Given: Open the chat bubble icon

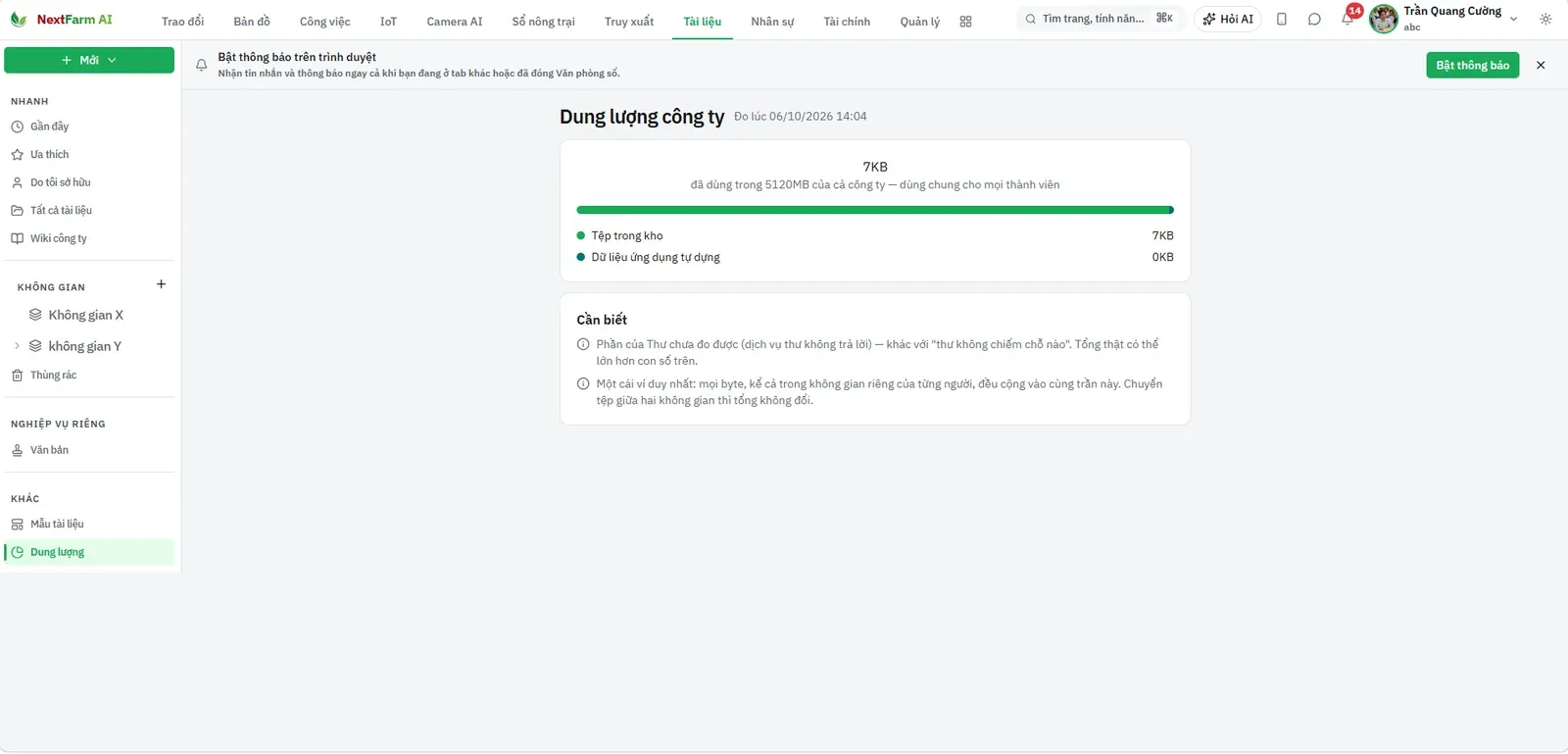Looking at the screenshot, I should 1314,19.
